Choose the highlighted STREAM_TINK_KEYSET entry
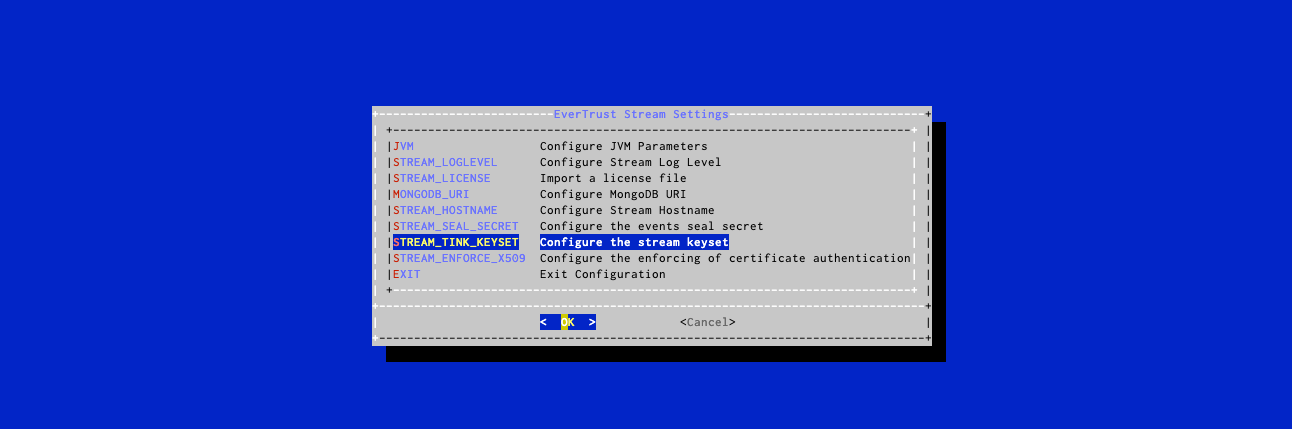1292x429 pixels. (x=456, y=242)
